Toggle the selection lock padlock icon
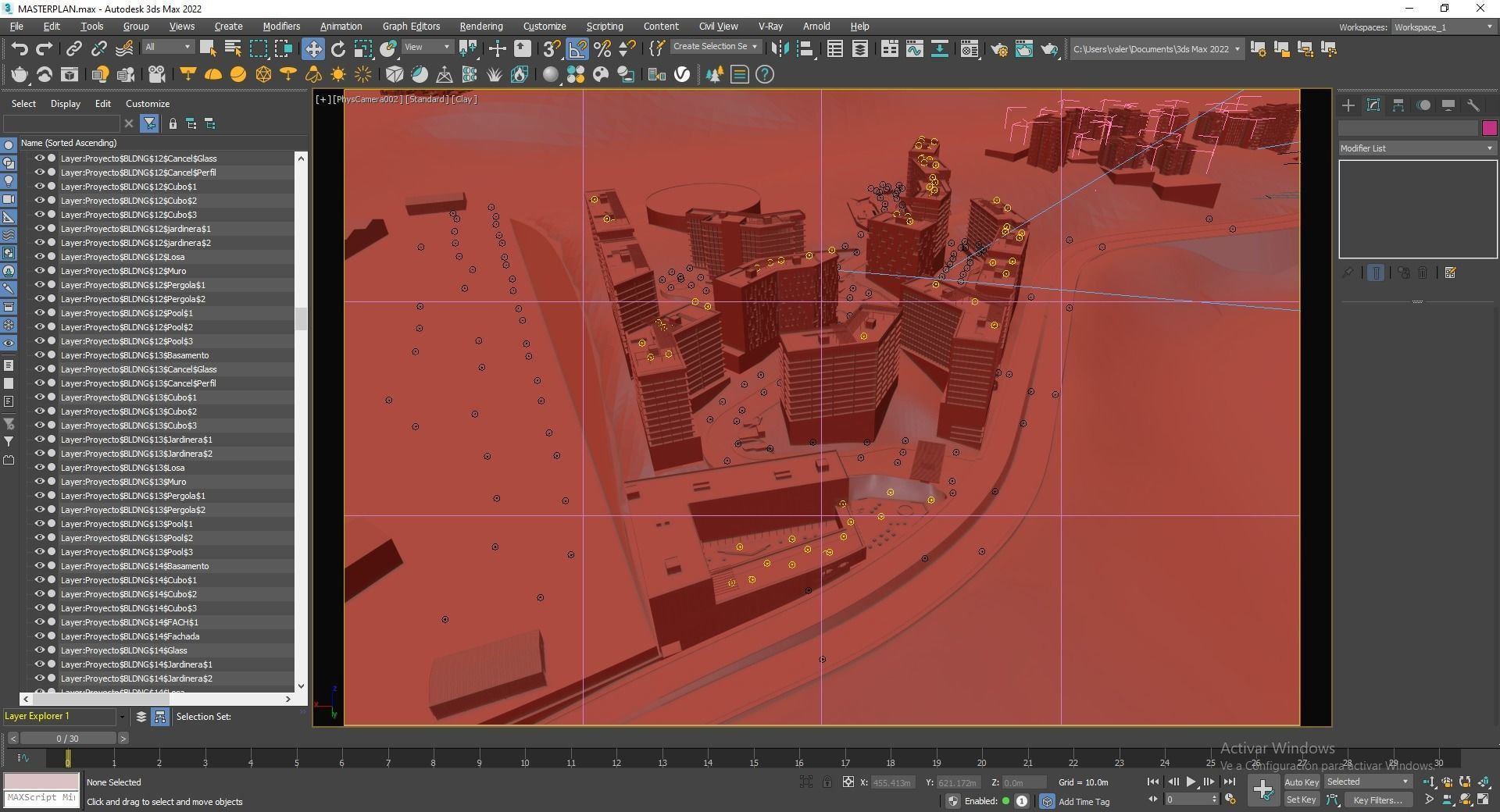The height and width of the screenshot is (812, 1500). pos(827,782)
